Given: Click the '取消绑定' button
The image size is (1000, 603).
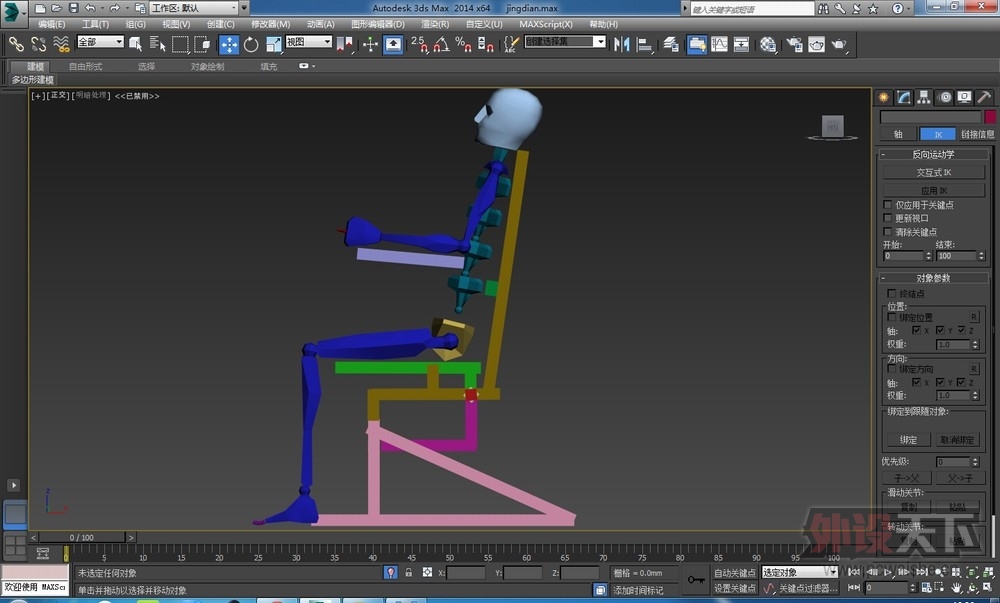Looking at the screenshot, I should [957, 440].
